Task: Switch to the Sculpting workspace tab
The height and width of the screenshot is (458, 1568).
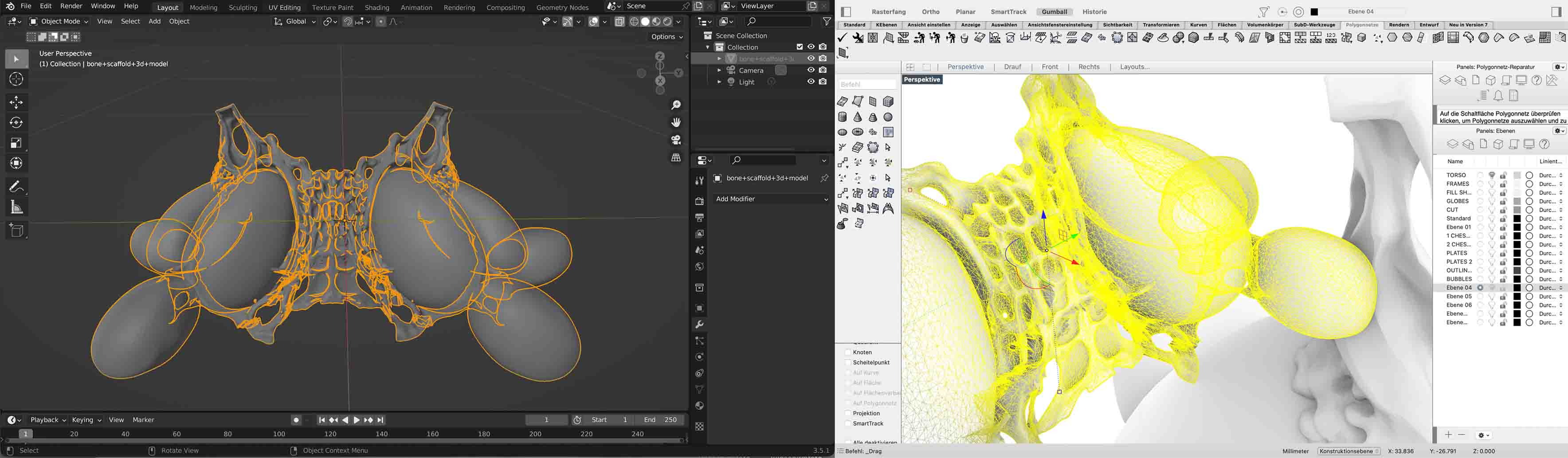Action: tap(243, 7)
